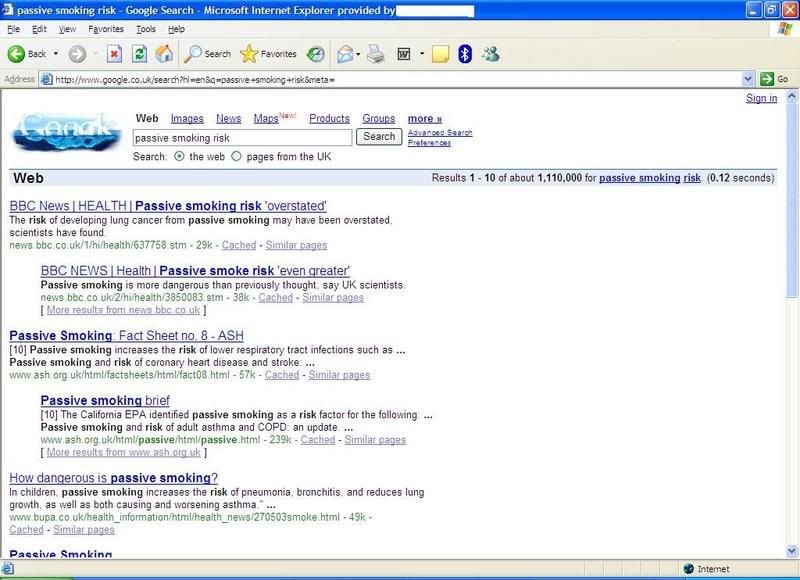Open Cached link for passive.html result

pyautogui.click(x=318, y=440)
